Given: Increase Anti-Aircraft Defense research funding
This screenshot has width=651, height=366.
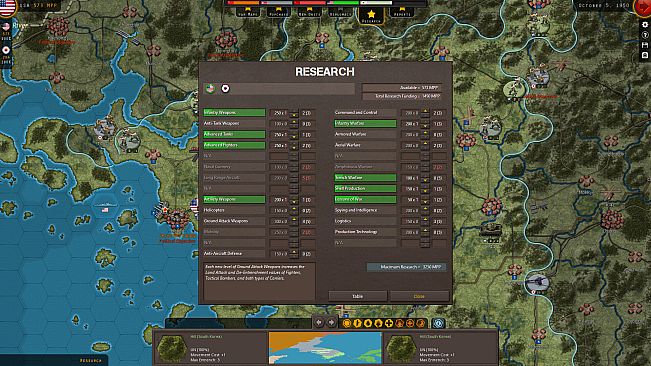Looking at the screenshot, I should point(294,251).
